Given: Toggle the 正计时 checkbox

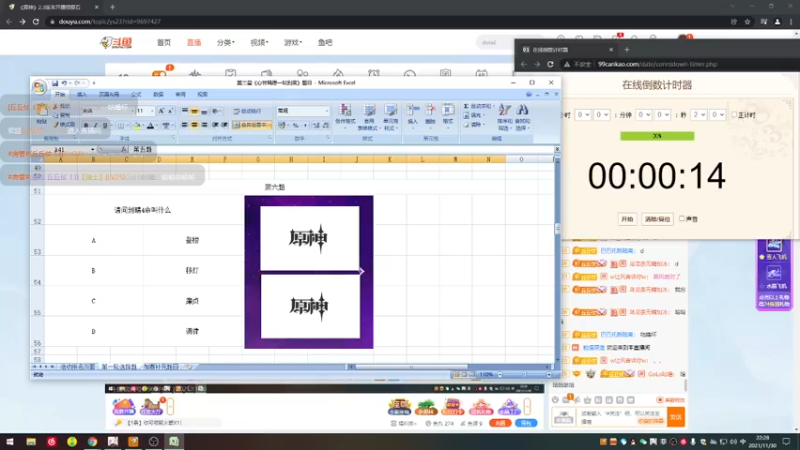Looking at the screenshot, I should 735,115.
